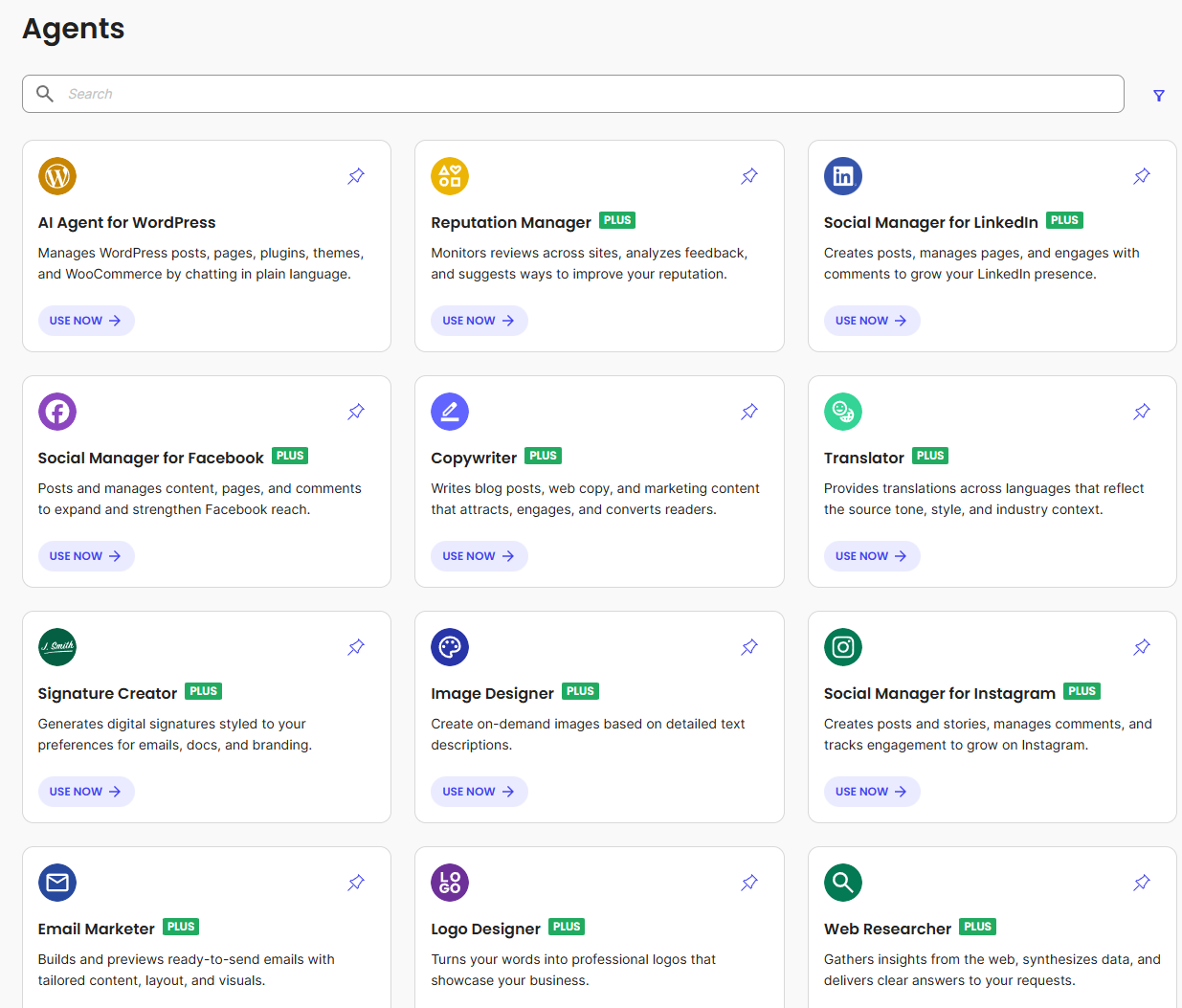Viewport: 1182px width, 1008px height.
Task: Pin the Social Manager for Instagram card
Action: [x=1142, y=647]
